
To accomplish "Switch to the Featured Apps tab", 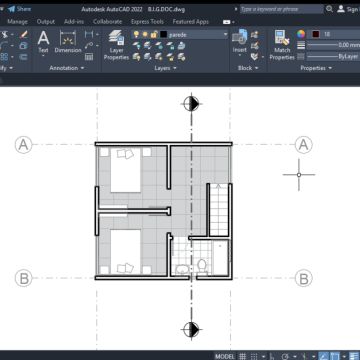I will 191,22.
